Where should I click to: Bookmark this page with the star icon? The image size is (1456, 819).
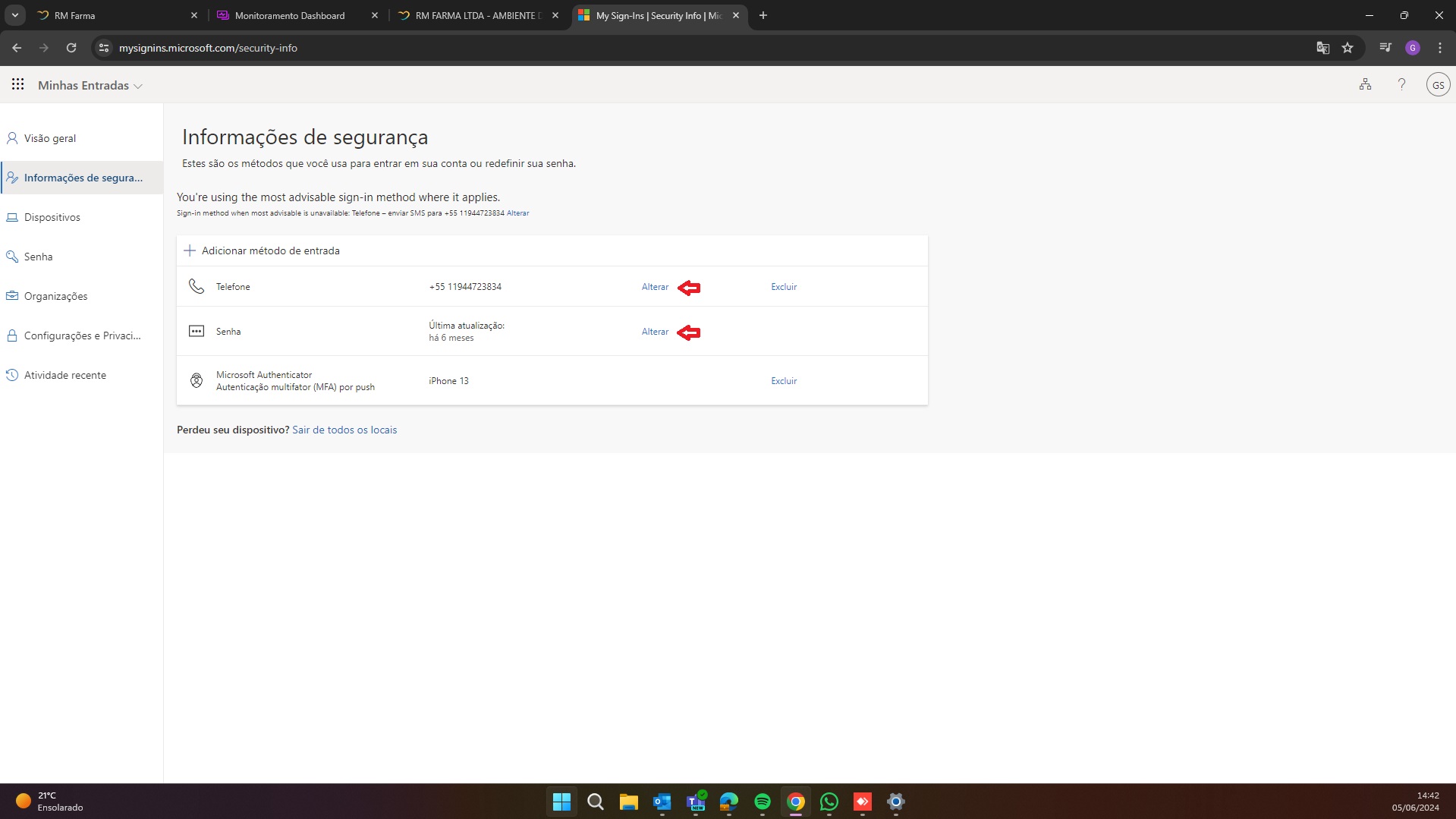1348,48
